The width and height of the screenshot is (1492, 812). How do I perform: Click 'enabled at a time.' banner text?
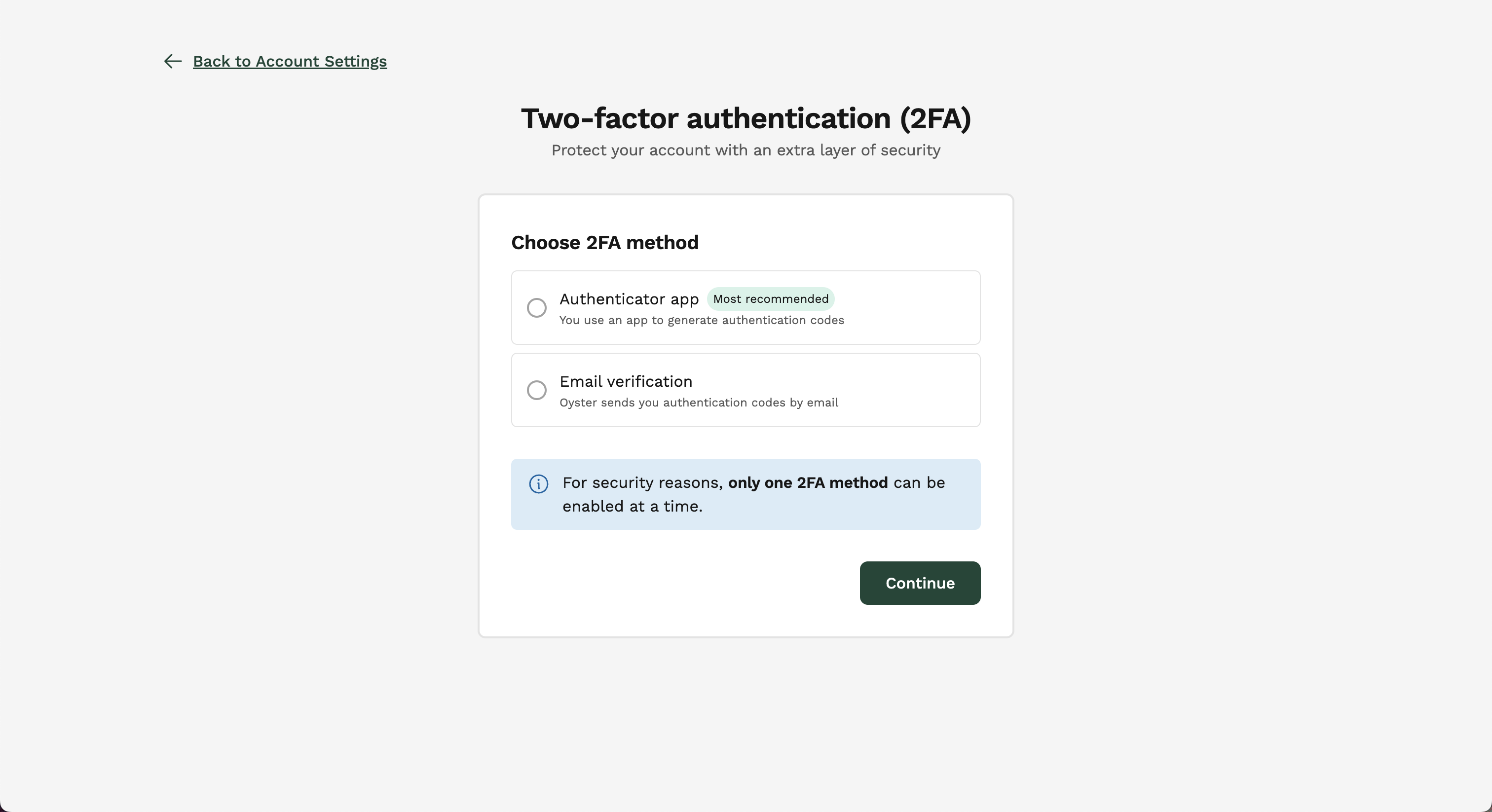click(x=632, y=506)
